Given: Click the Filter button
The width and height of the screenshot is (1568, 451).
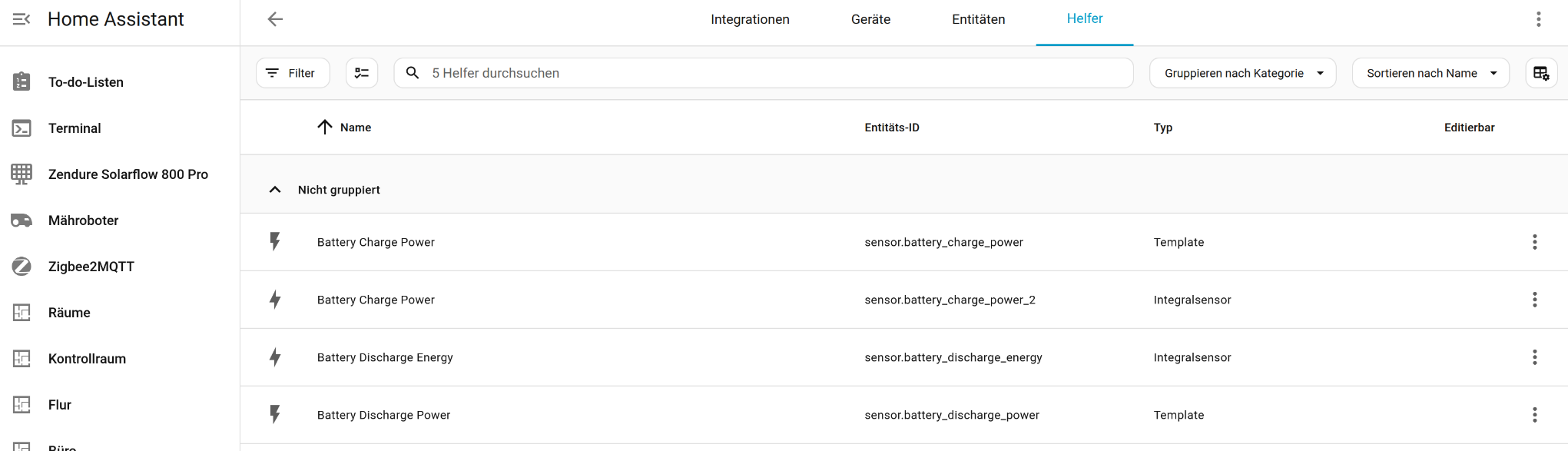Looking at the screenshot, I should click(x=293, y=73).
